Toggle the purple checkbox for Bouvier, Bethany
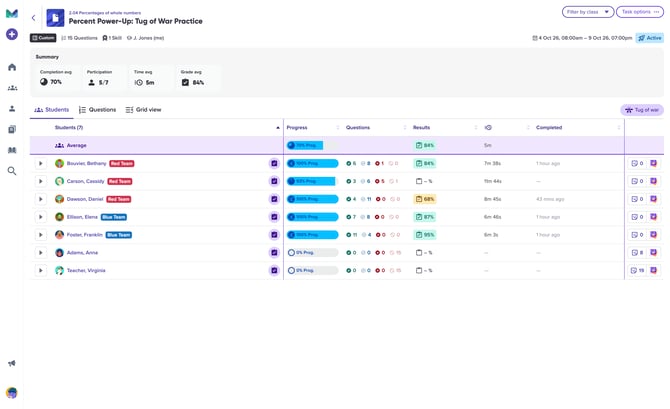The width and height of the screenshot is (670, 409). pos(274,163)
